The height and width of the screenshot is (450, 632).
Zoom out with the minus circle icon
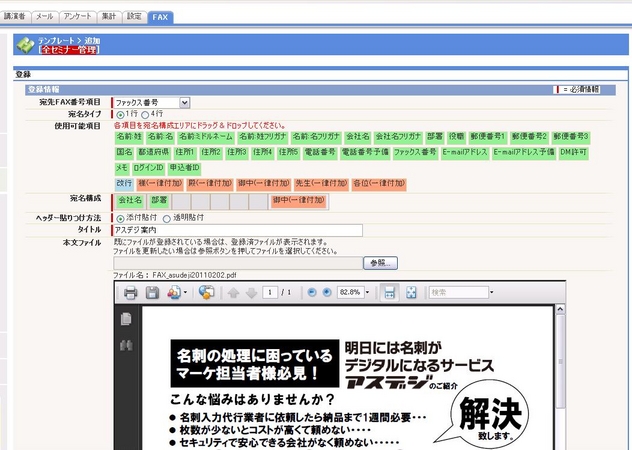point(312,292)
